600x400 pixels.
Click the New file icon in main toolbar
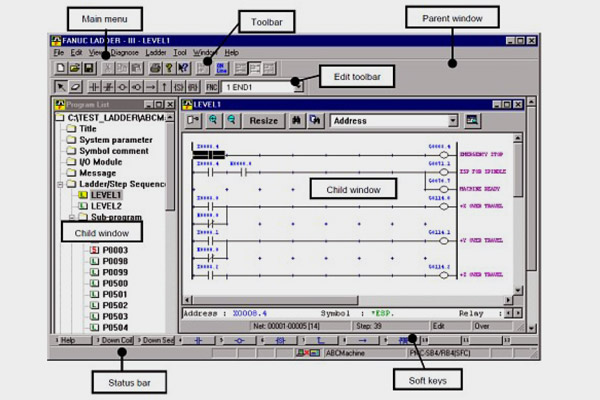click(60, 68)
